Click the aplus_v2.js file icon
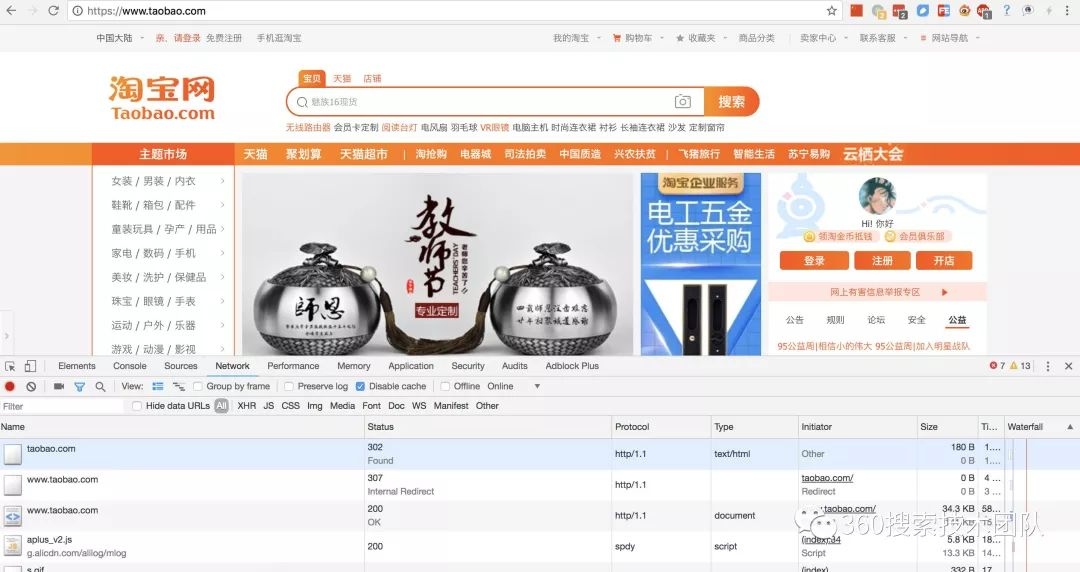Image resolution: width=1080 pixels, height=572 pixels. click(x=12, y=546)
